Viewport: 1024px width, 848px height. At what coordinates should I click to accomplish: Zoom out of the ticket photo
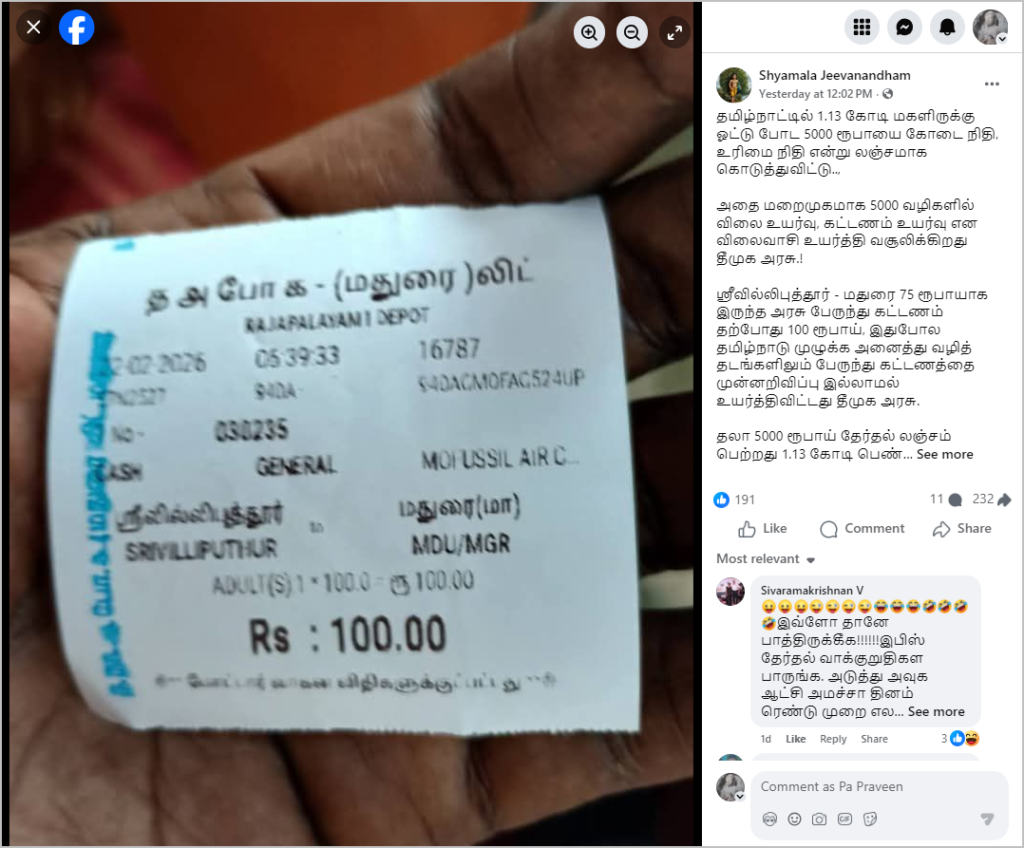(632, 32)
